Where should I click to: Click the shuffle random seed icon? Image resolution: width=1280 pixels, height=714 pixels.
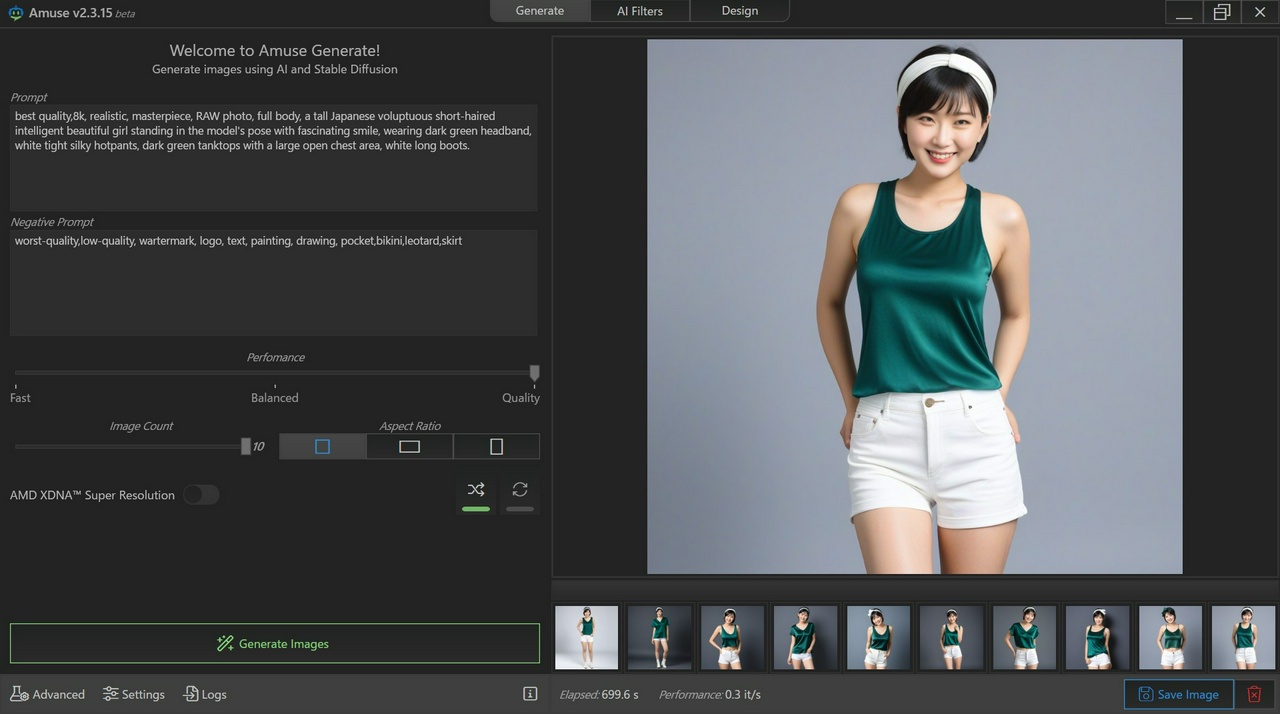pyautogui.click(x=476, y=490)
